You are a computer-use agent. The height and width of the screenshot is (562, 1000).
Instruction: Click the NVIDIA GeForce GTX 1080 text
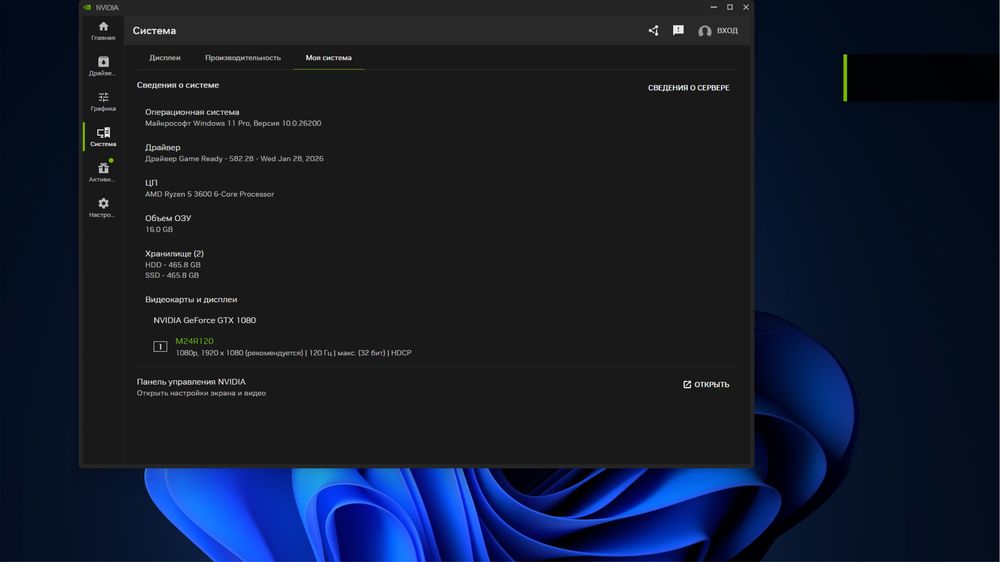pos(205,320)
